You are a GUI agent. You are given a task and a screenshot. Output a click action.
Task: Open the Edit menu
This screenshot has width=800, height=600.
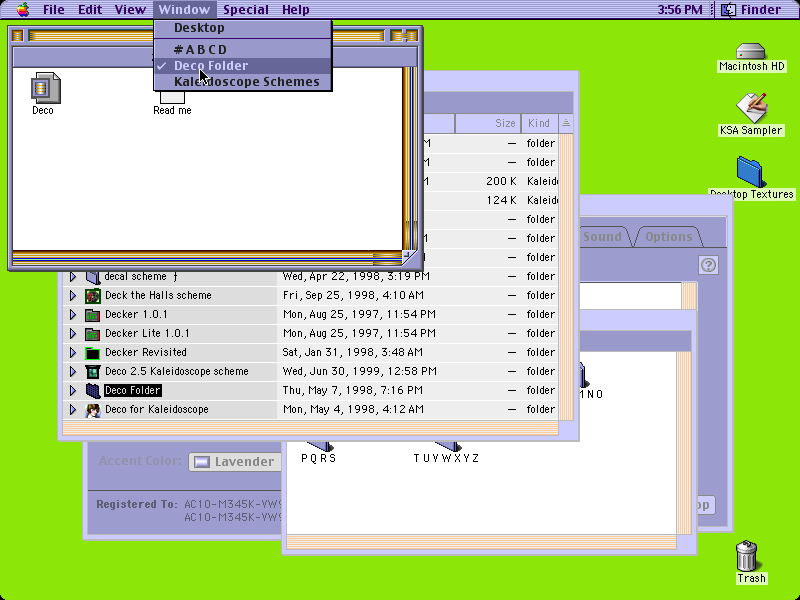90,9
